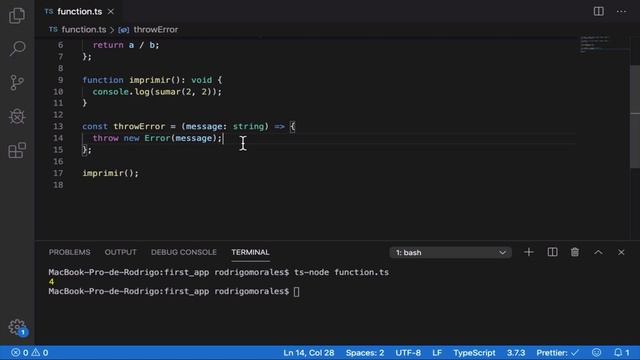Screen dimensions: 640x360
Task: Open editor More Actions menu
Action: point(621,11)
